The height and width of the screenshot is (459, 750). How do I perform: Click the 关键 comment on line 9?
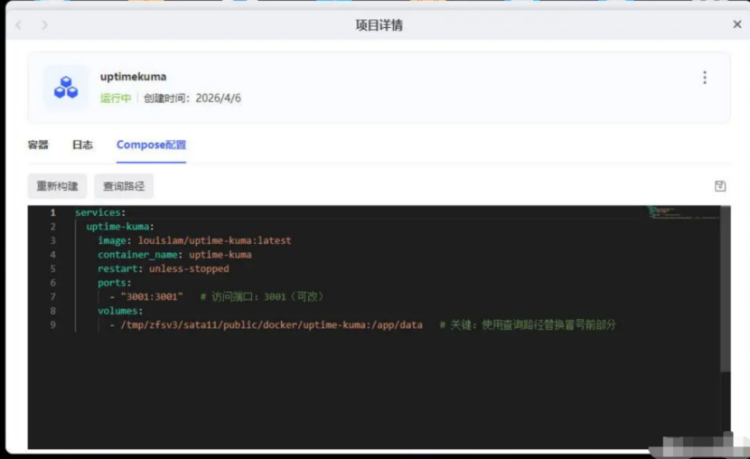click(x=528, y=325)
